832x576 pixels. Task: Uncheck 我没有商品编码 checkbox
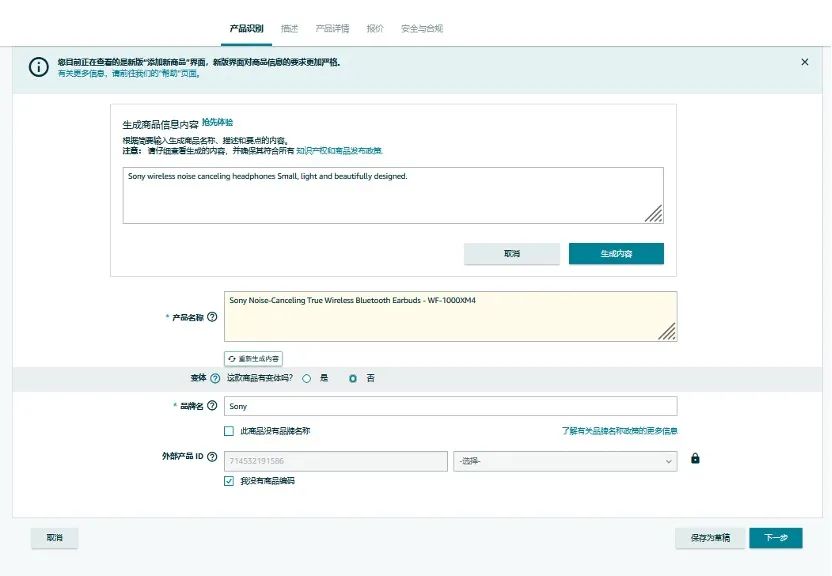(x=229, y=481)
